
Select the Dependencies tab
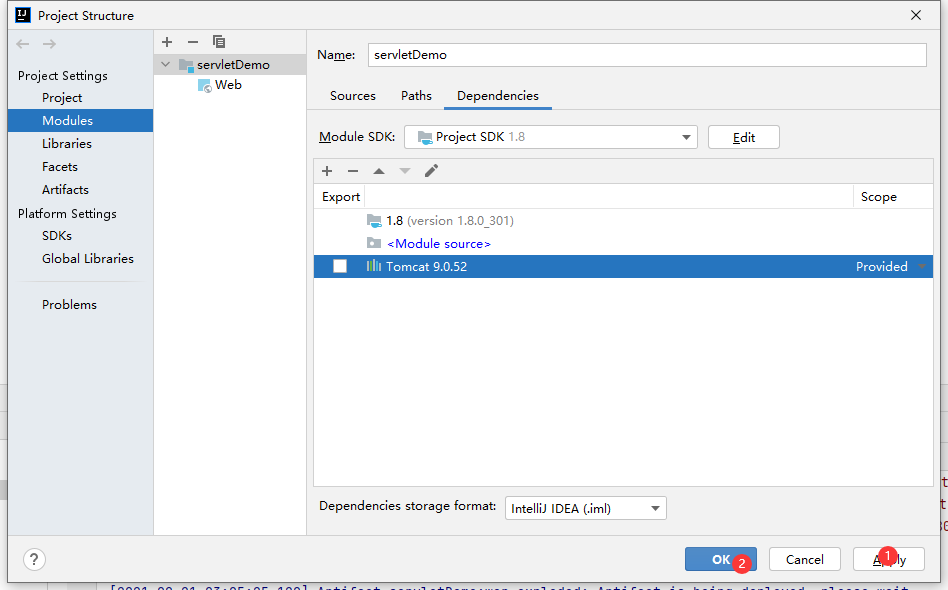click(x=498, y=96)
